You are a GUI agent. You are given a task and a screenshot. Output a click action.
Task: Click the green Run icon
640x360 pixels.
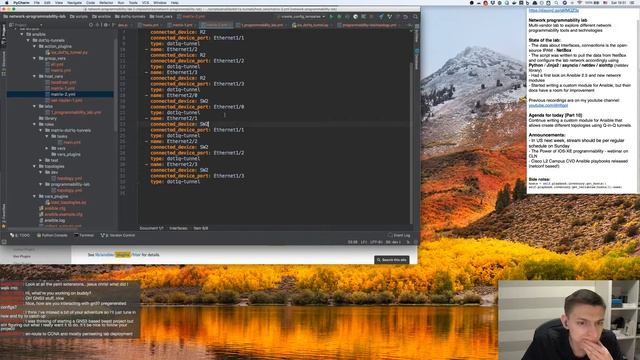tap(331, 17)
